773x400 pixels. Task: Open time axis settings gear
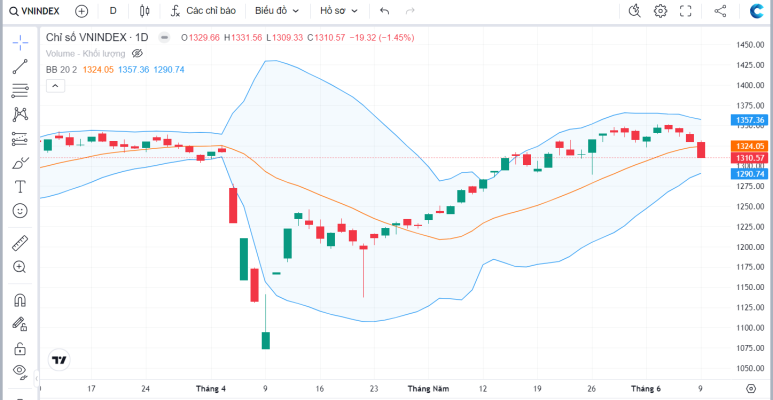[750, 388]
